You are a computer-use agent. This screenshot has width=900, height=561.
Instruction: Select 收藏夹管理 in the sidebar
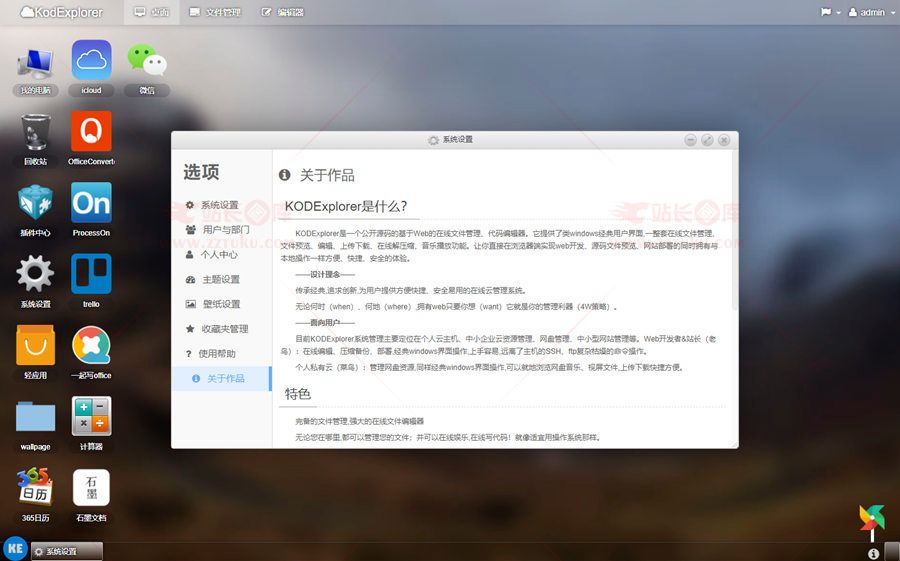click(221, 329)
